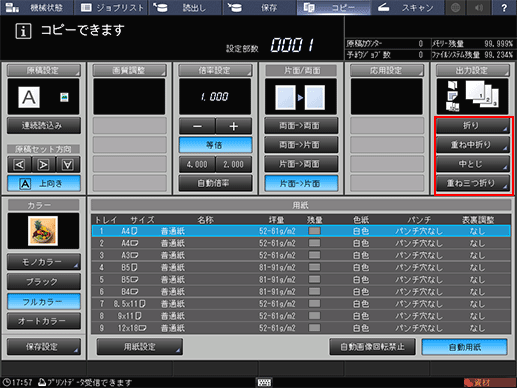Select tray 6 B4 paper row
The image size is (517, 388).
pyautogui.click(x=301, y=292)
